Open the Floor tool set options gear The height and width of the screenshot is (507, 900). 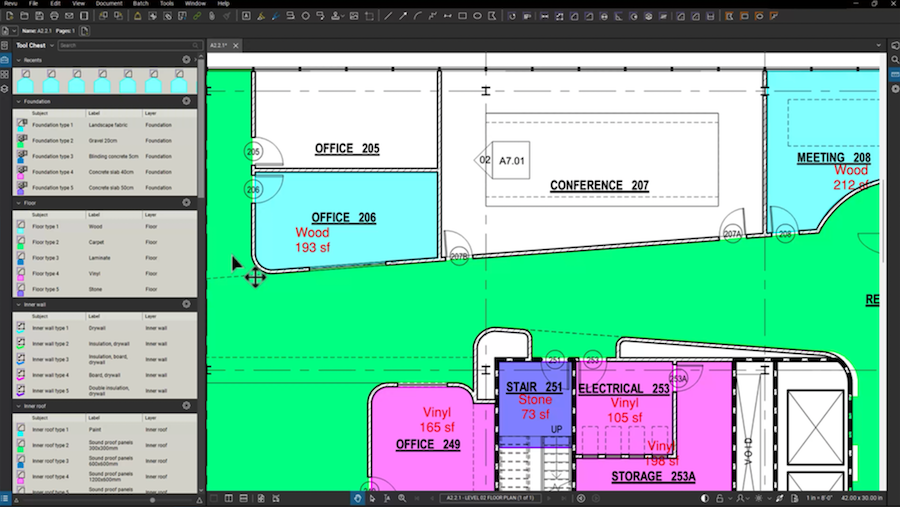click(186, 203)
